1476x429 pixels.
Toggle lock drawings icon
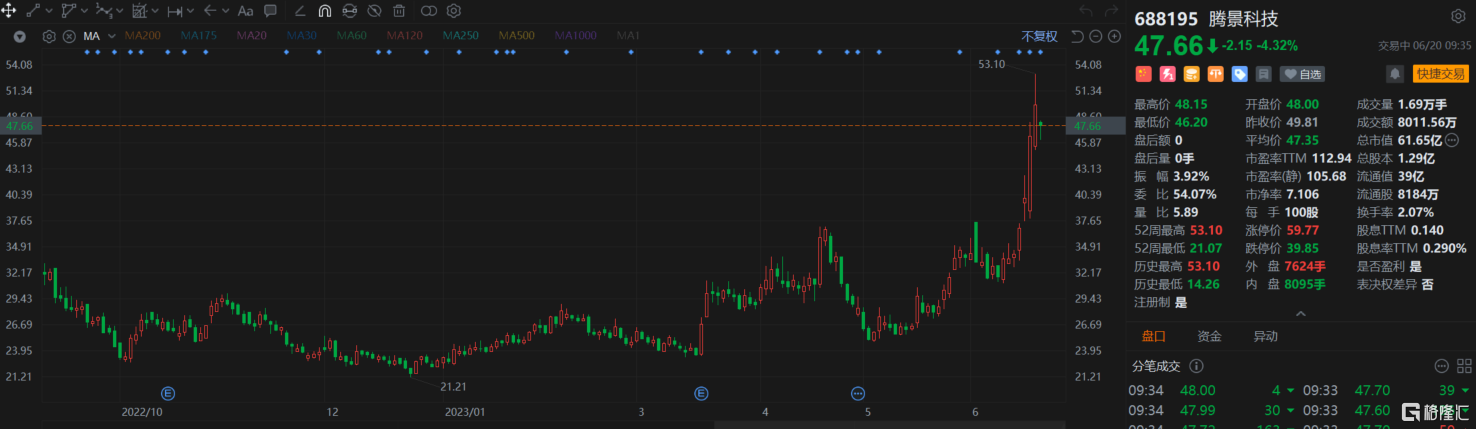click(x=349, y=11)
